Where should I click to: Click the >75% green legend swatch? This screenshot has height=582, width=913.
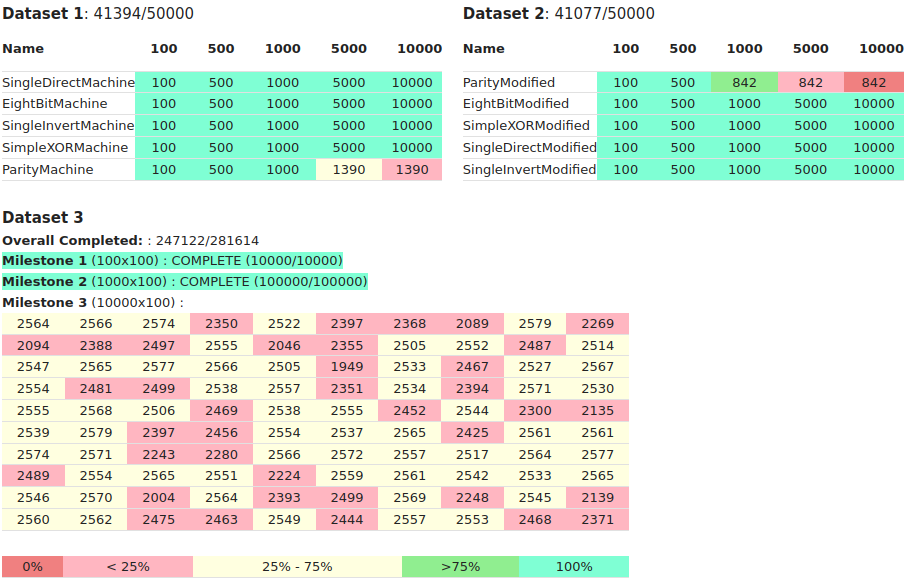(460, 566)
